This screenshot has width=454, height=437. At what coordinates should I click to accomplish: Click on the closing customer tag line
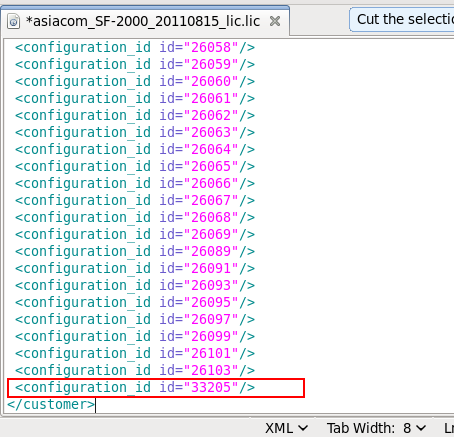[x=51, y=404]
